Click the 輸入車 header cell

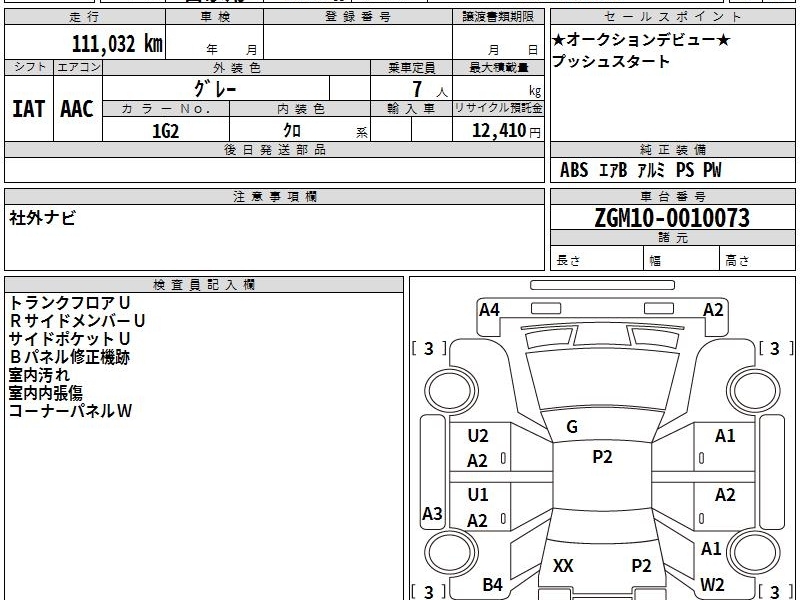[411, 109]
